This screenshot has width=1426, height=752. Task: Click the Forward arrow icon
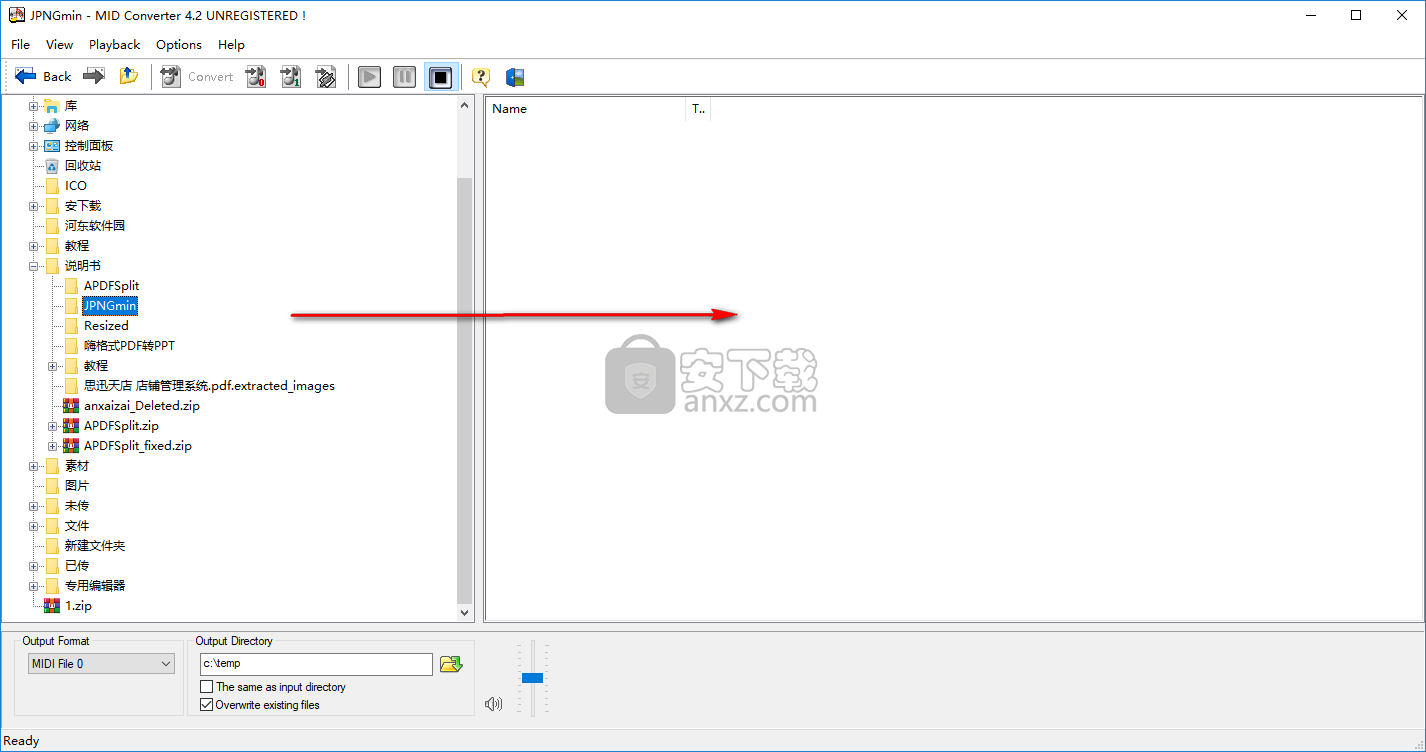tap(94, 76)
